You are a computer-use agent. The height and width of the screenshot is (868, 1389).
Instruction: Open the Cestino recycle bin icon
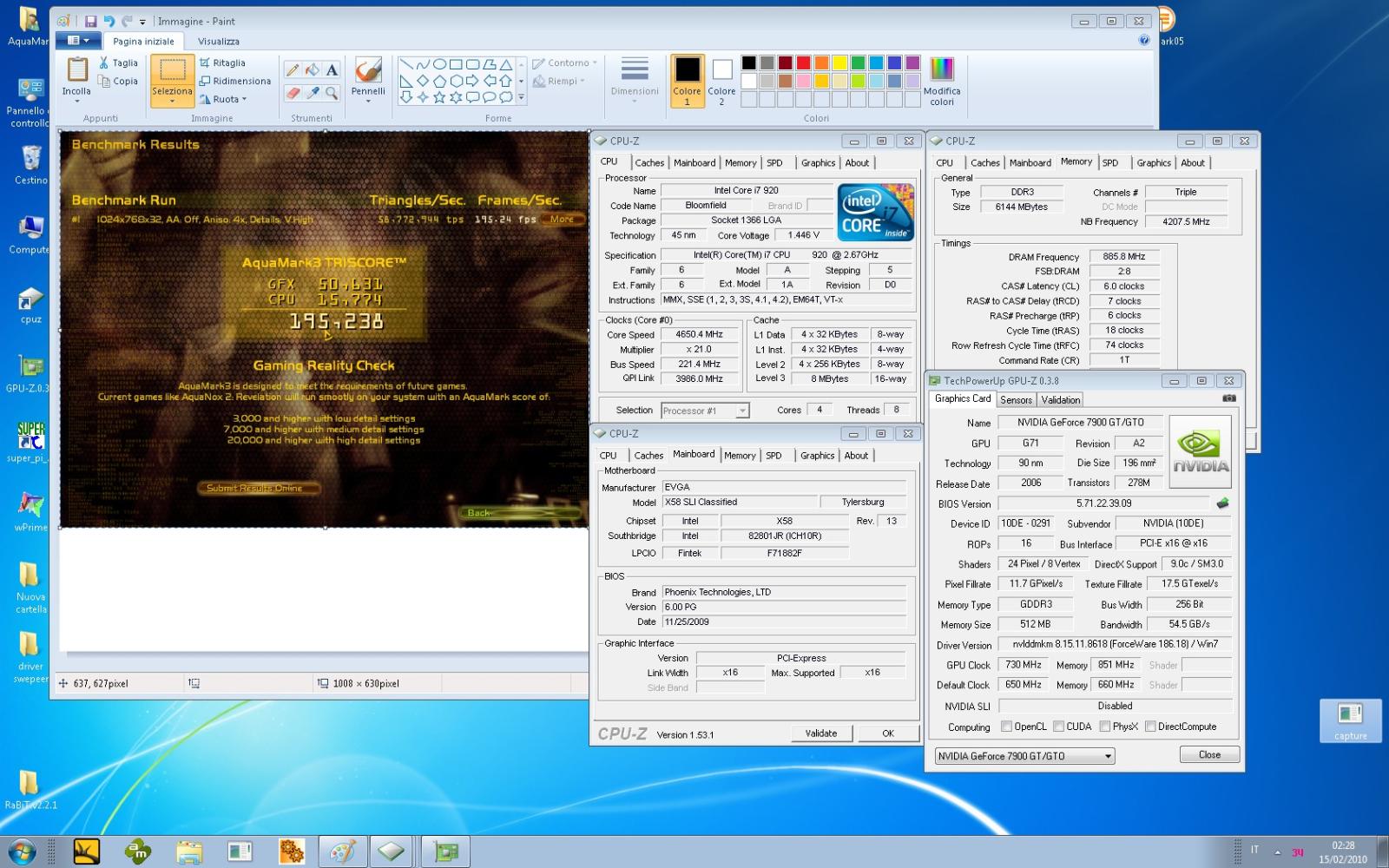click(x=30, y=165)
